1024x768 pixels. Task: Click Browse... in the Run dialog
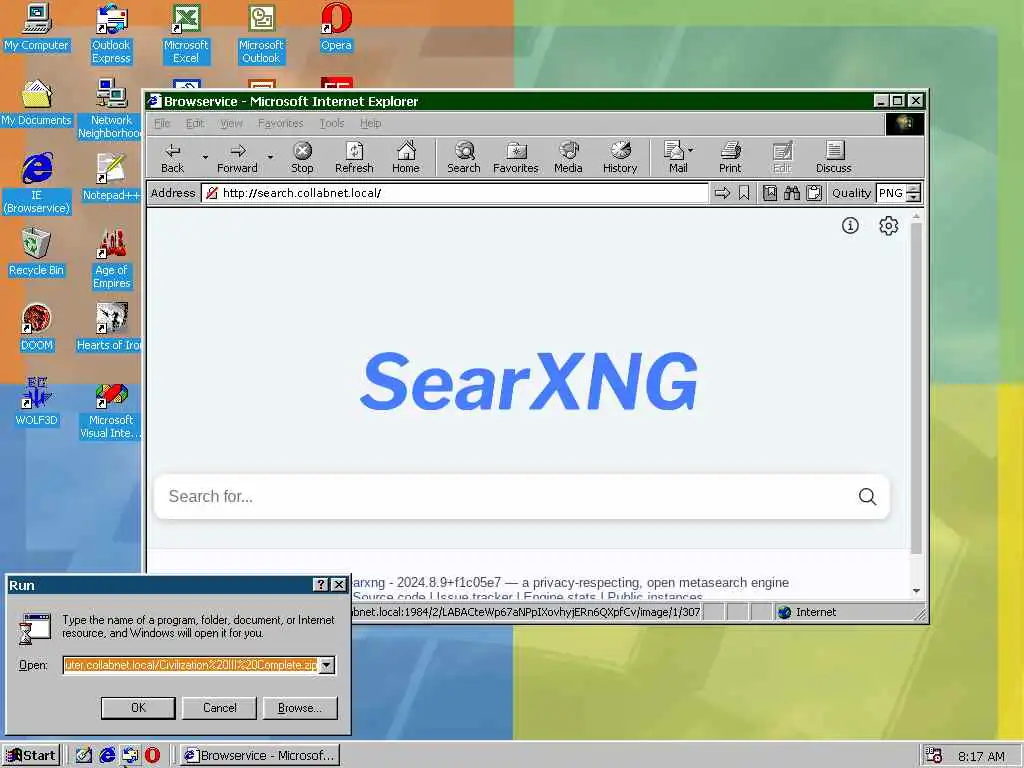click(300, 708)
